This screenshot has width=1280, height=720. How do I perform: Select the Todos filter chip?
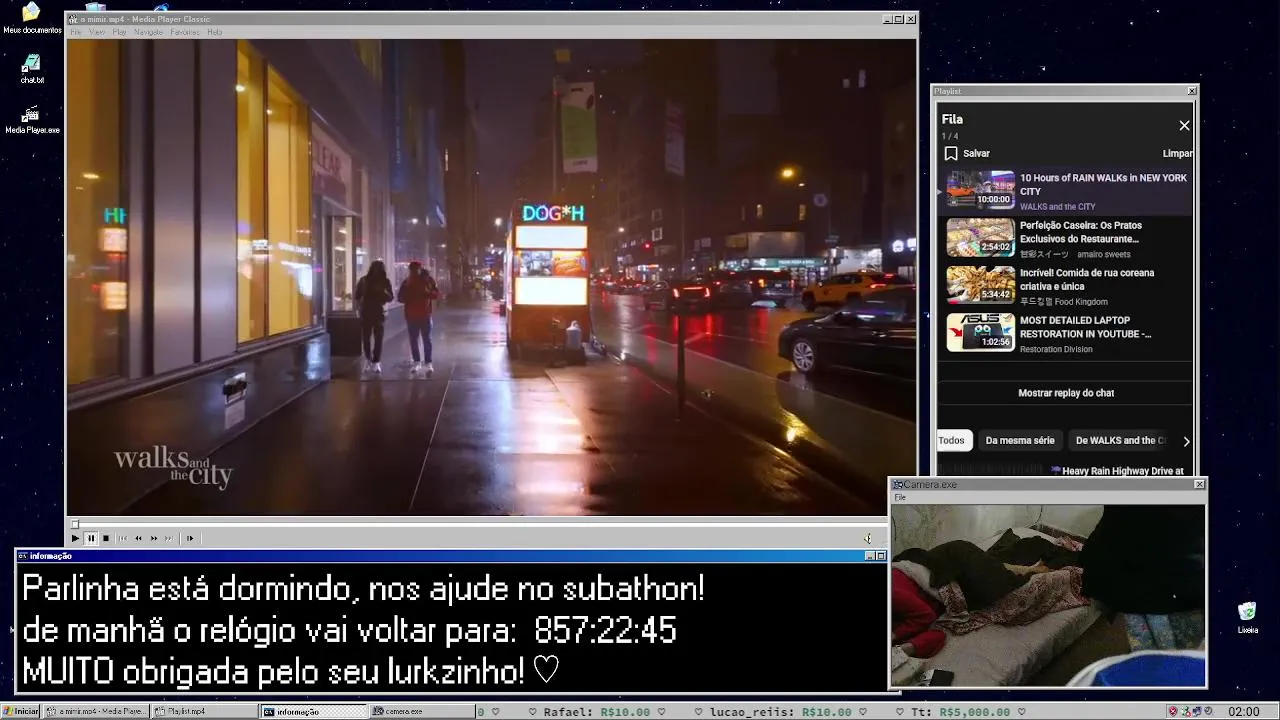pos(952,440)
